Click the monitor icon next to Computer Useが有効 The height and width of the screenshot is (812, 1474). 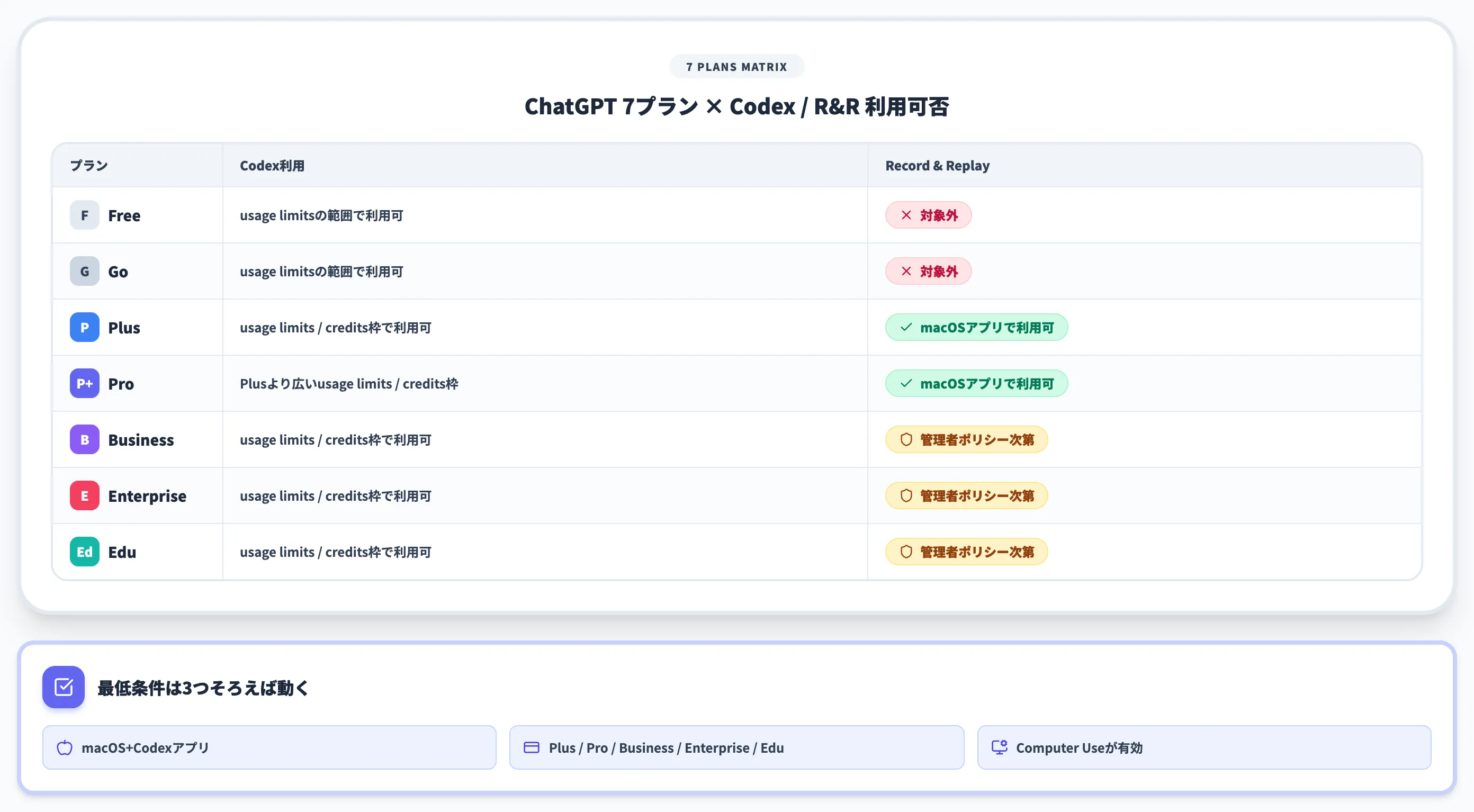[x=999, y=747]
